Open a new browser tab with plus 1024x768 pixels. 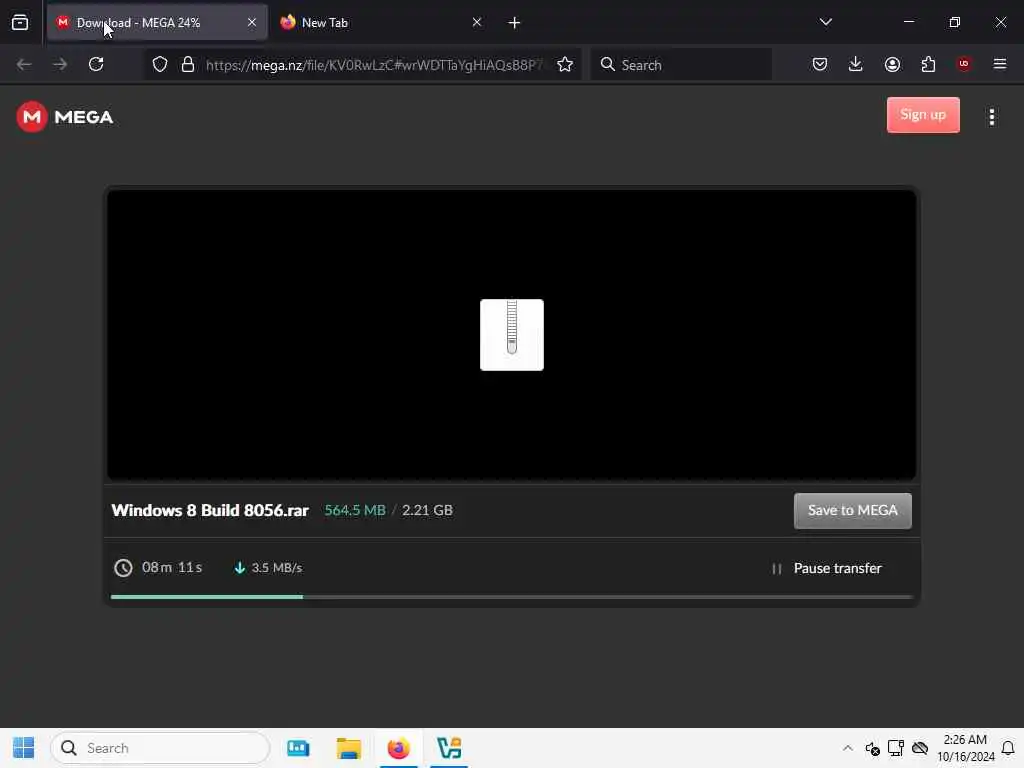[514, 23]
